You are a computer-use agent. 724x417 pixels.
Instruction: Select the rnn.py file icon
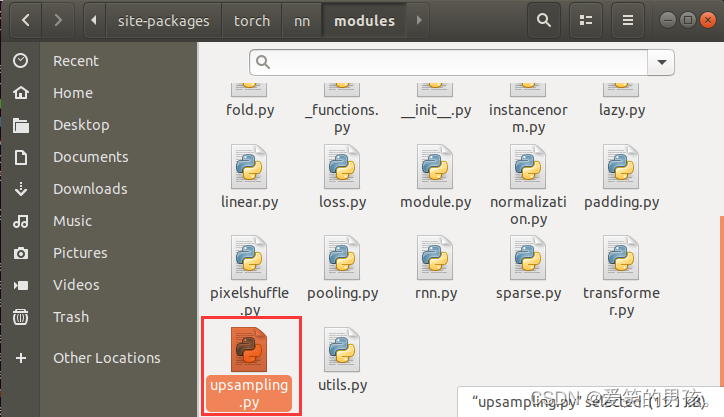point(435,258)
